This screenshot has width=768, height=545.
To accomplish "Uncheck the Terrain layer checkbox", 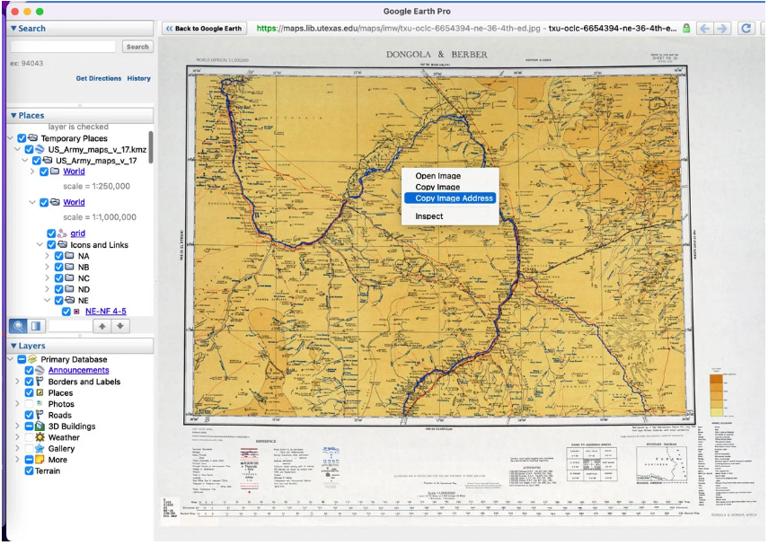I will [29, 471].
